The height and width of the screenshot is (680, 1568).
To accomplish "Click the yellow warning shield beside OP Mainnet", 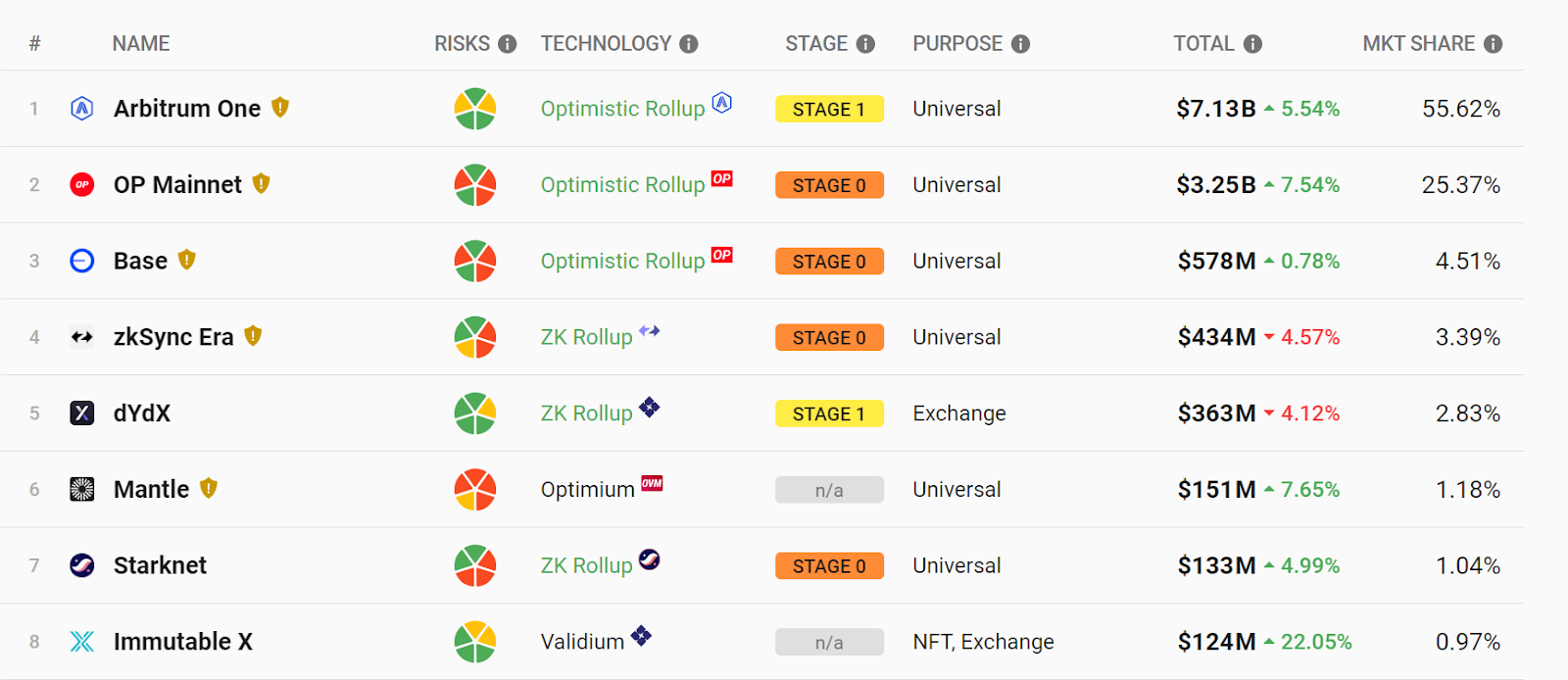I will (x=261, y=184).
